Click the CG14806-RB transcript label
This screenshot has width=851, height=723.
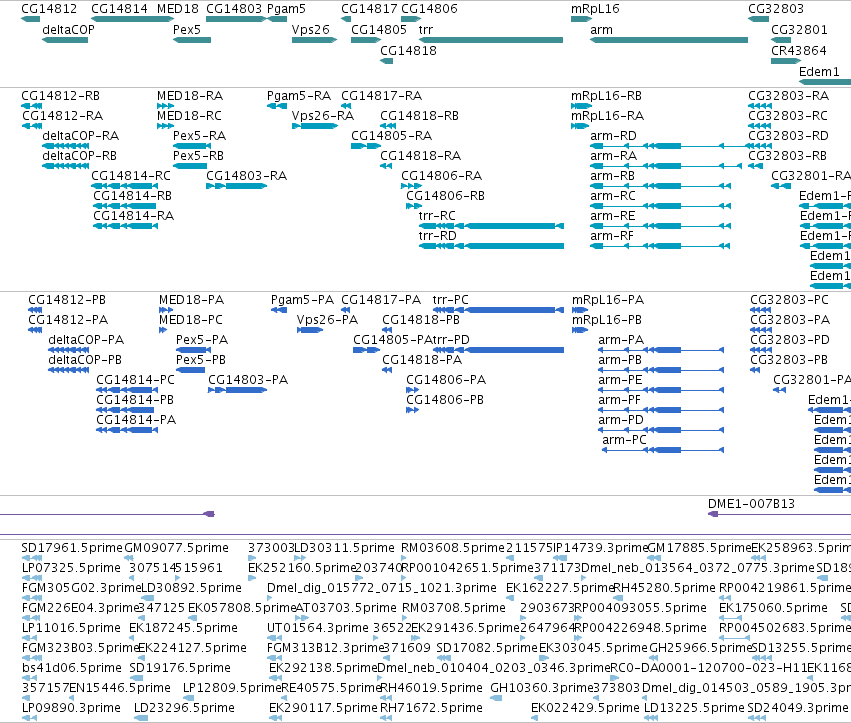coord(445,196)
